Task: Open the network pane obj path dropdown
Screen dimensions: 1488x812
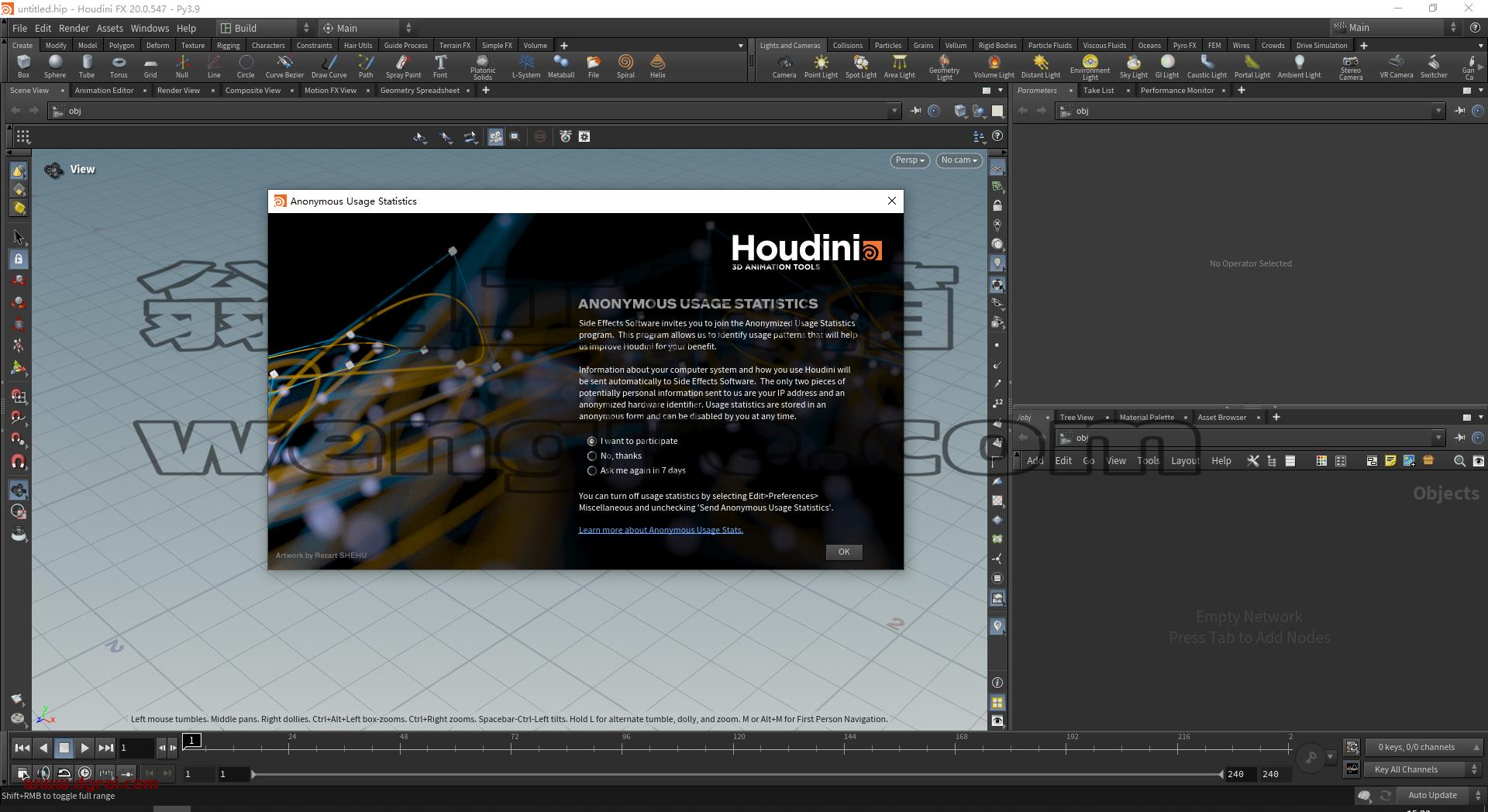Action: 1438,438
